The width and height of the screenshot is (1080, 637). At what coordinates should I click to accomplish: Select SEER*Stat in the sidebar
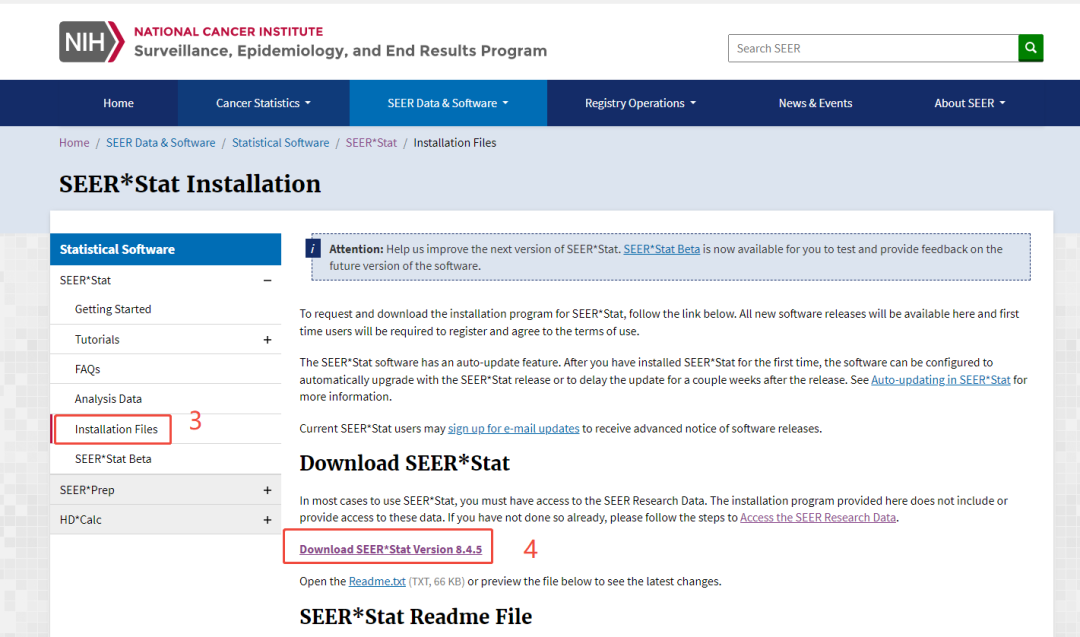(x=85, y=280)
